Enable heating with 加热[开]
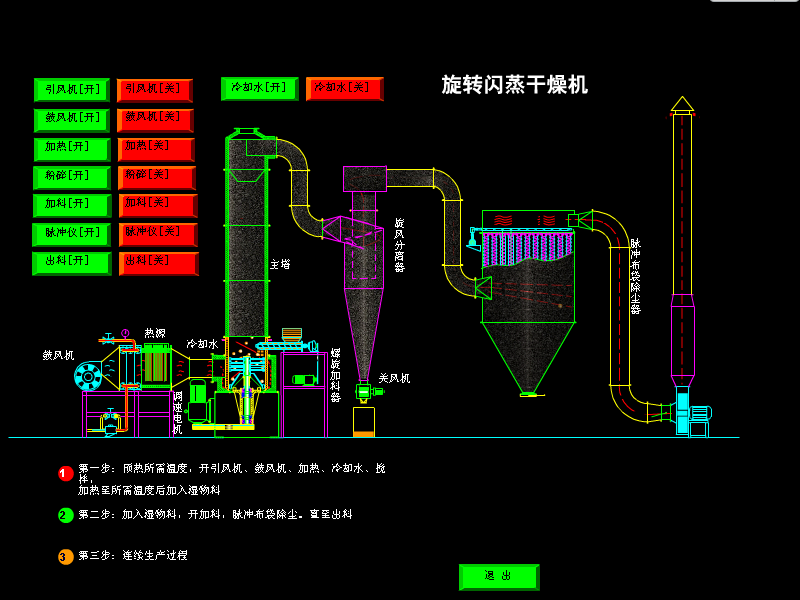The width and height of the screenshot is (800, 600). pyautogui.click(x=72, y=148)
